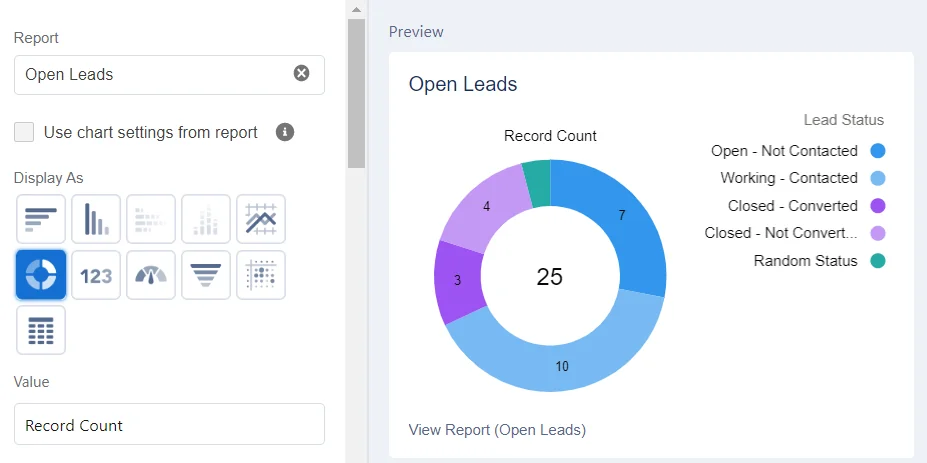Click the Report field containing Open Leads
This screenshot has height=463, width=927.
point(169,75)
